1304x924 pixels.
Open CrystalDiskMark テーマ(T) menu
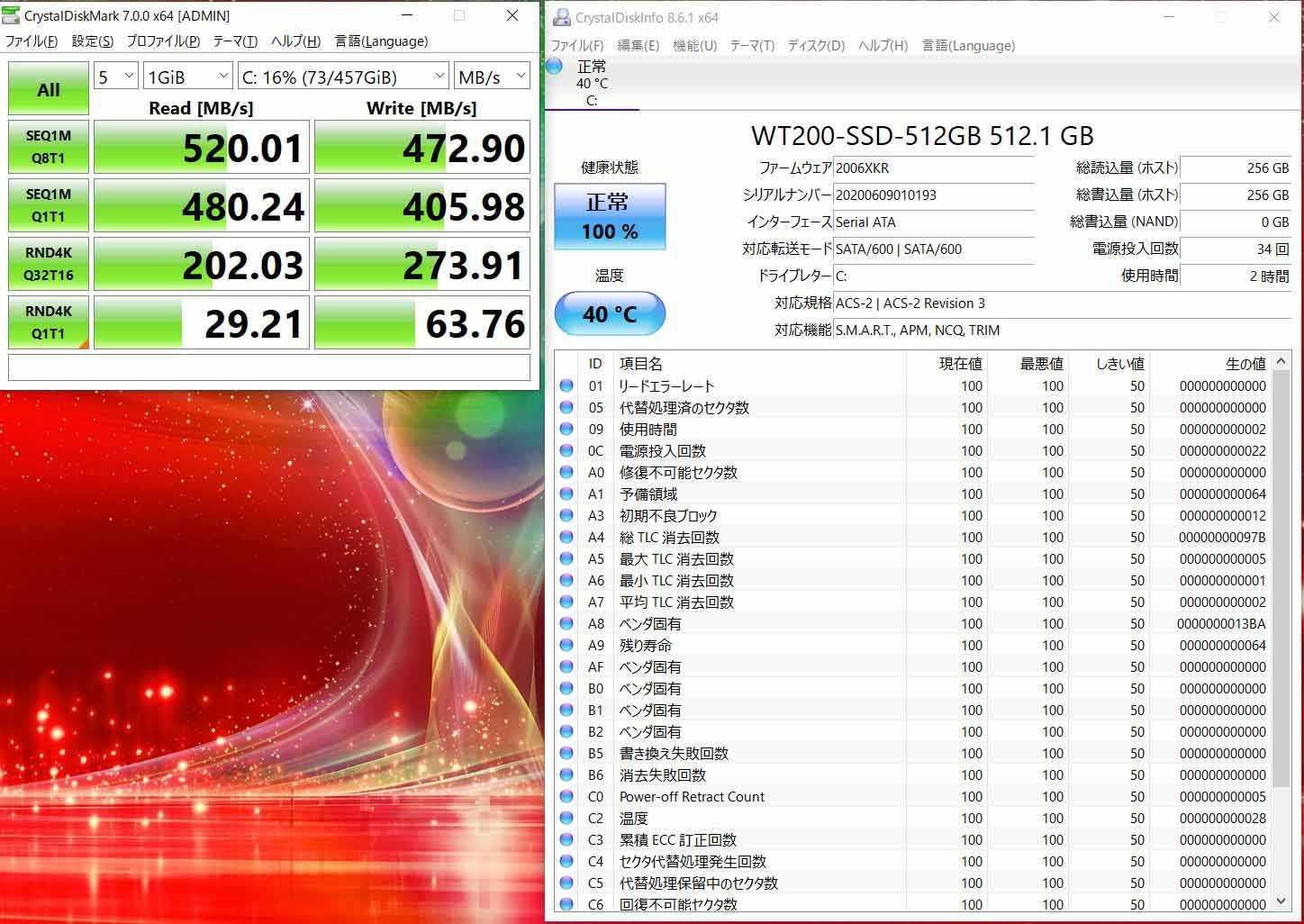pos(235,41)
